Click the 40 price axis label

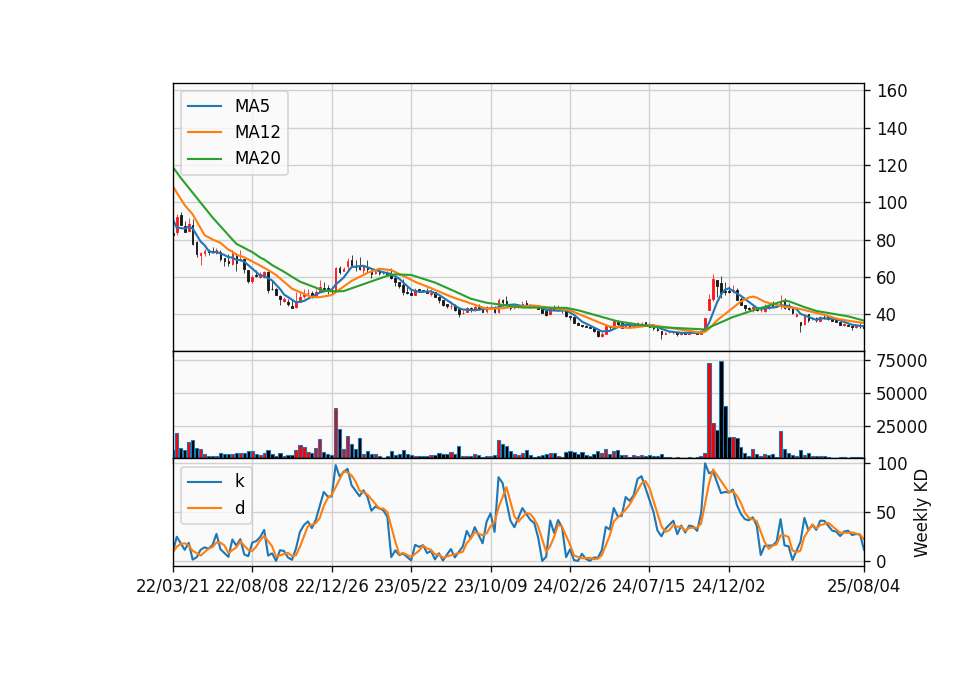887,315
